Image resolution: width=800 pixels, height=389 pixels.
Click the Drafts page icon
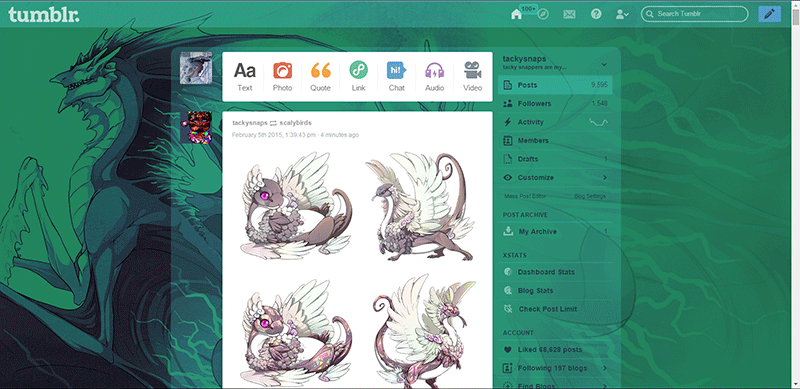point(507,159)
